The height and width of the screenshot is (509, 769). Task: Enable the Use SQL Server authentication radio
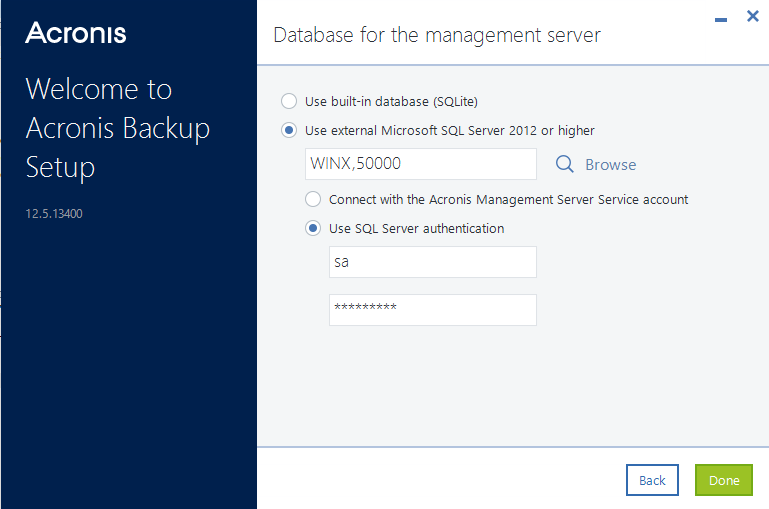pyautogui.click(x=313, y=228)
